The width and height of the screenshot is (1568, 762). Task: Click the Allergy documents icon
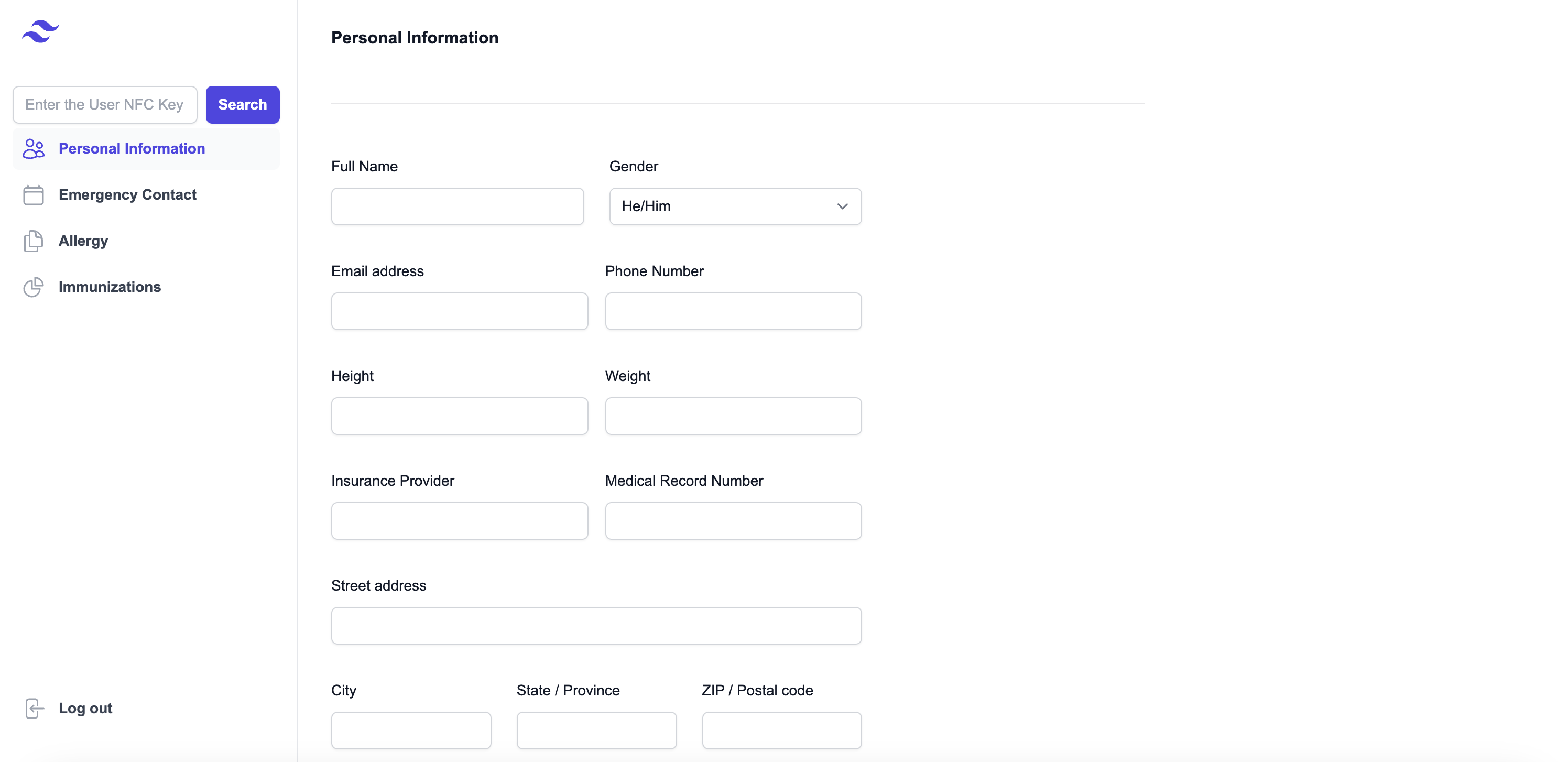(34, 241)
